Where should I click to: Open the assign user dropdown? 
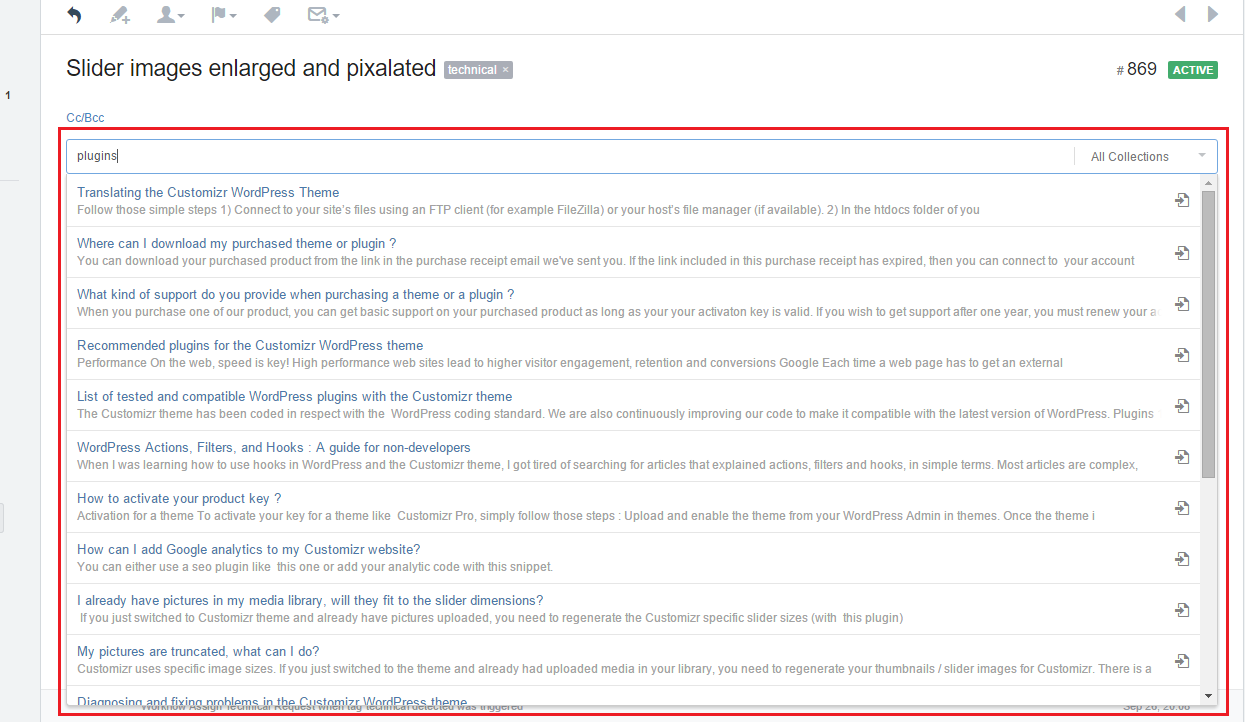pos(172,15)
